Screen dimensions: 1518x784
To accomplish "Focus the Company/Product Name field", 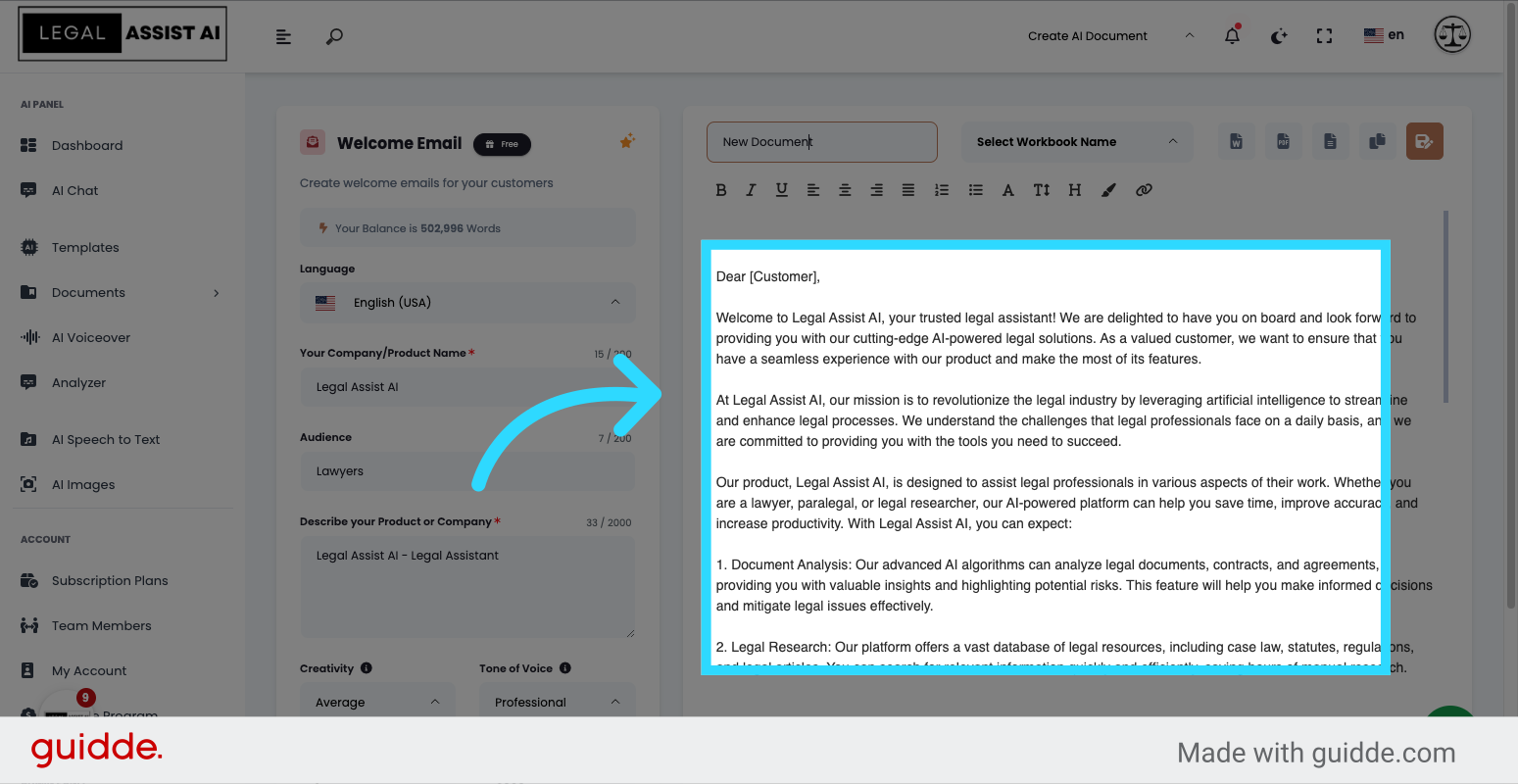I will [x=467, y=387].
